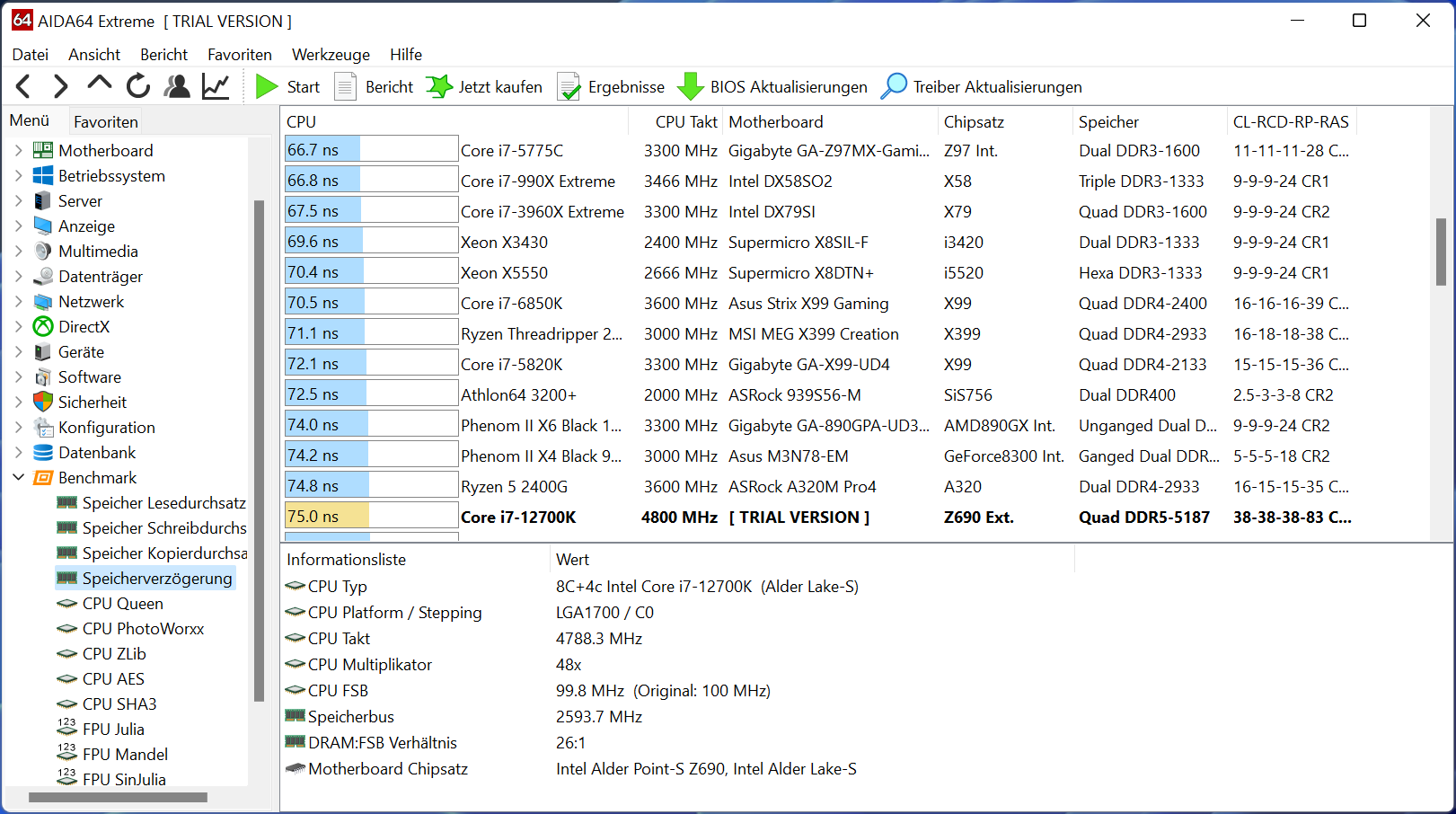1456x814 pixels.
Task: Open Ergebnisse using checkmark icon
Action: (569, 86)
